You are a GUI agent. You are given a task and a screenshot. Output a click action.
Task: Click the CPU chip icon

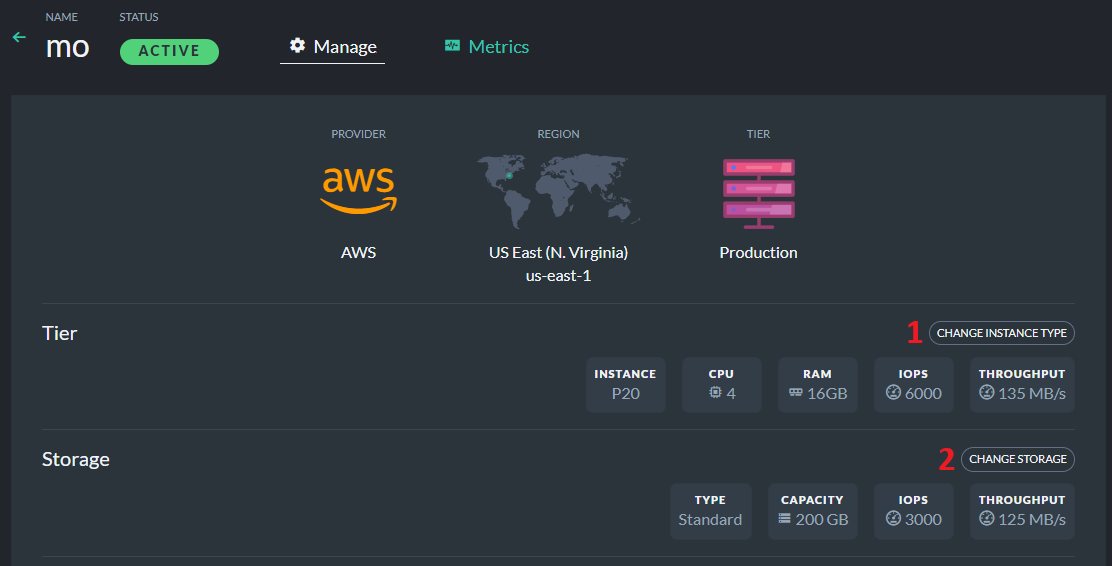point(716,392)
